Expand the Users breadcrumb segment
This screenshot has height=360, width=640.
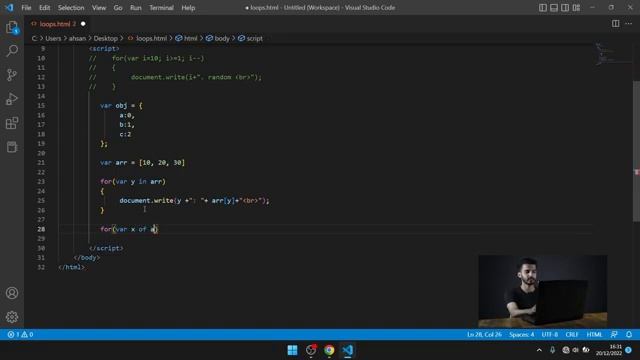click(53, 38)
